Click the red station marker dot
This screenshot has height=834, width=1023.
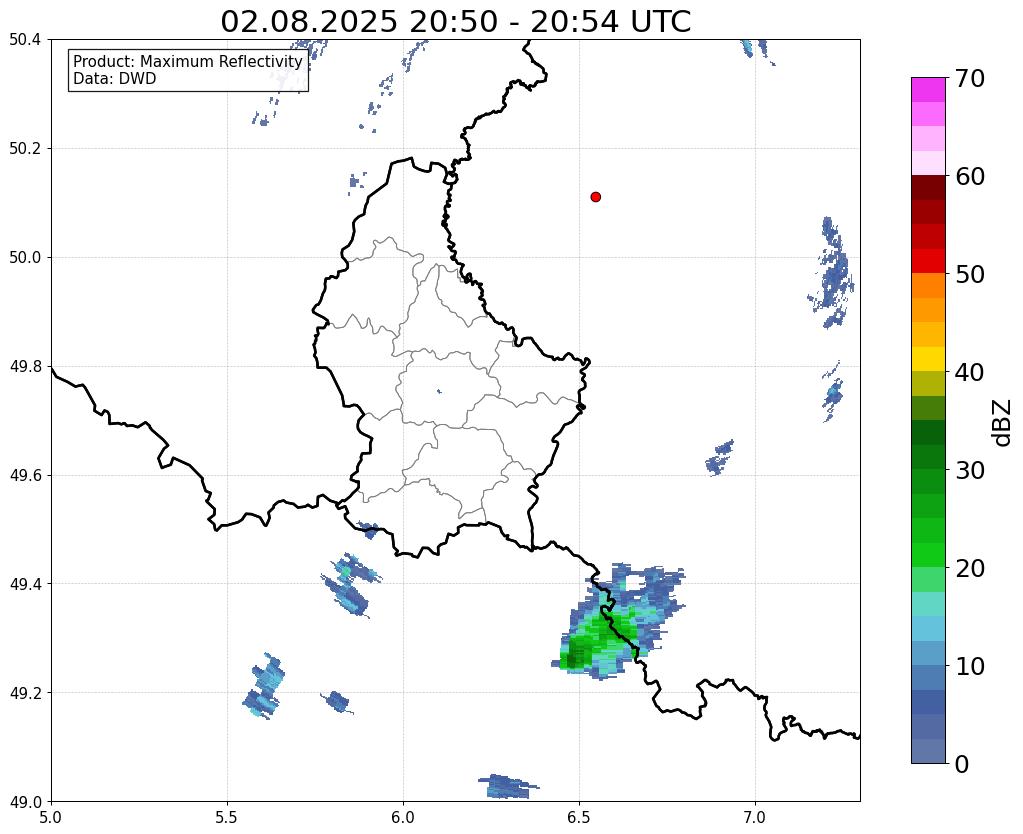click(595, 196)
